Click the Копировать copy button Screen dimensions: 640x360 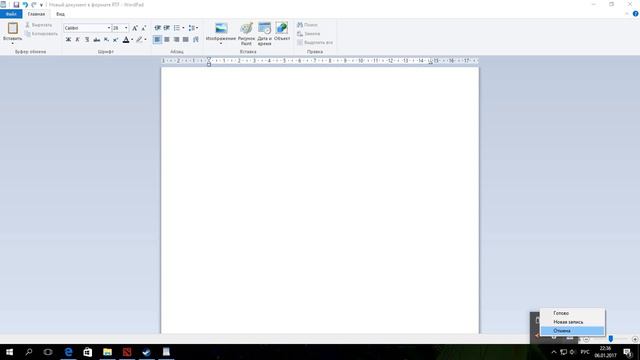click(x=41, y=34)
